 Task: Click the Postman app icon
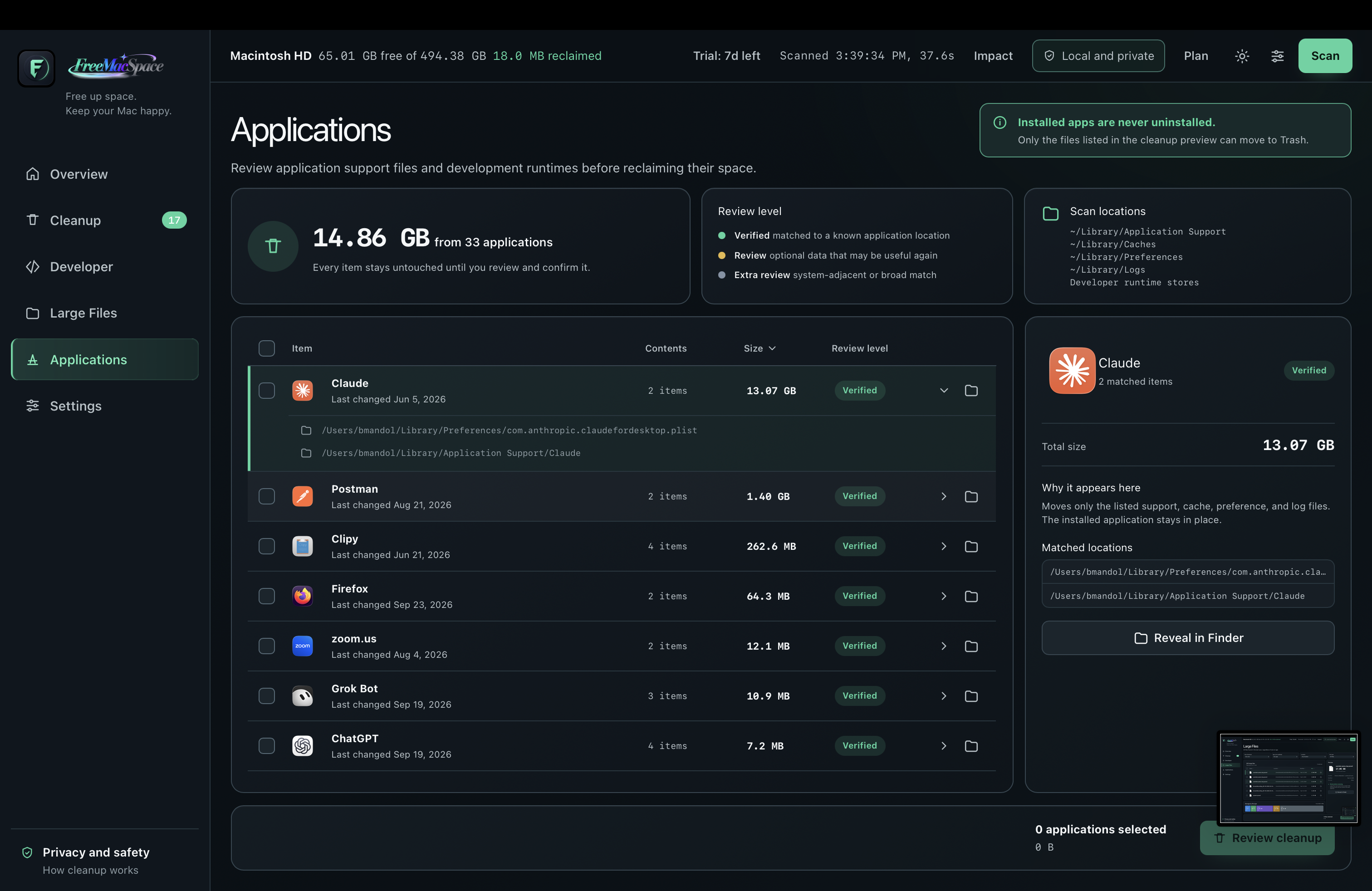click(x=303, y=496)
